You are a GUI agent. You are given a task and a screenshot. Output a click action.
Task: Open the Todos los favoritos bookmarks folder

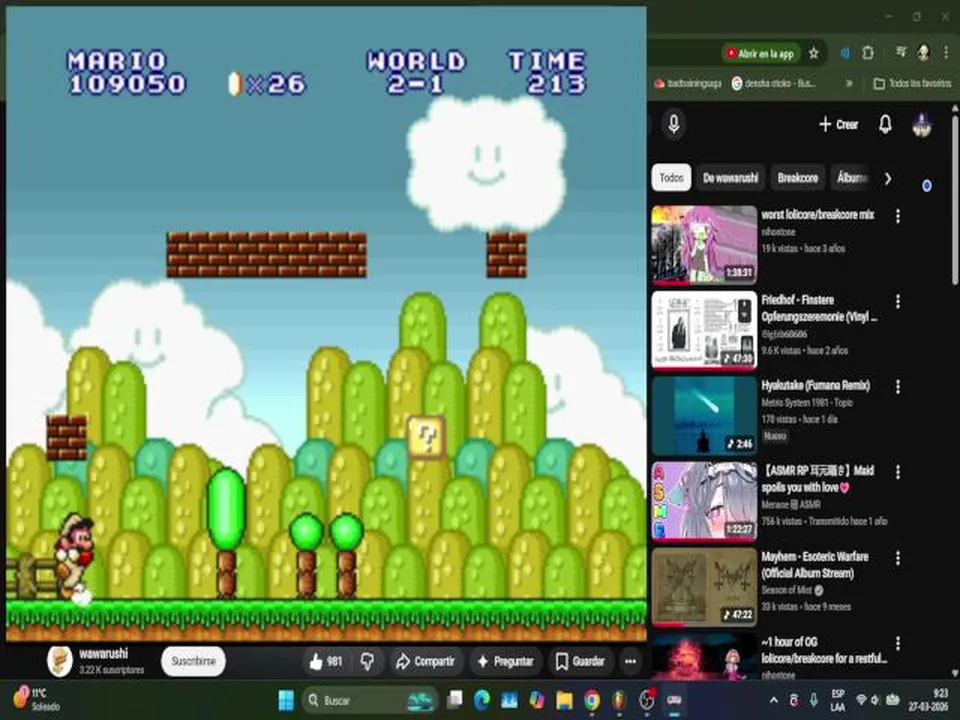pos(912,83)
